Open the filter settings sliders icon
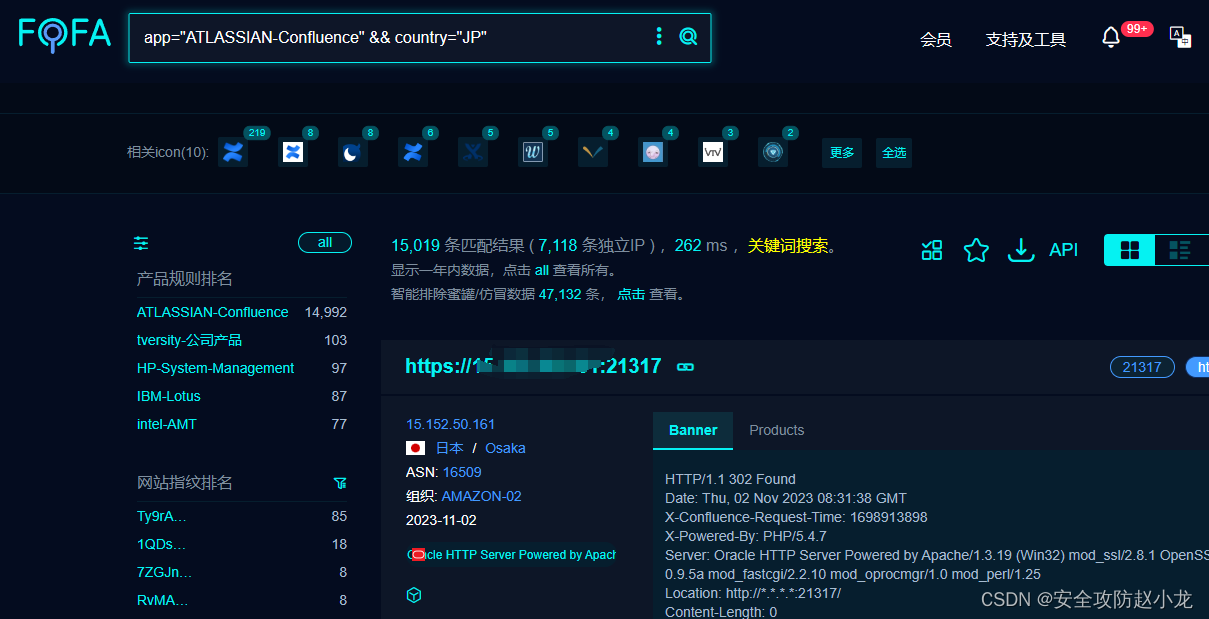1209x619 pixels. point(141,243)
